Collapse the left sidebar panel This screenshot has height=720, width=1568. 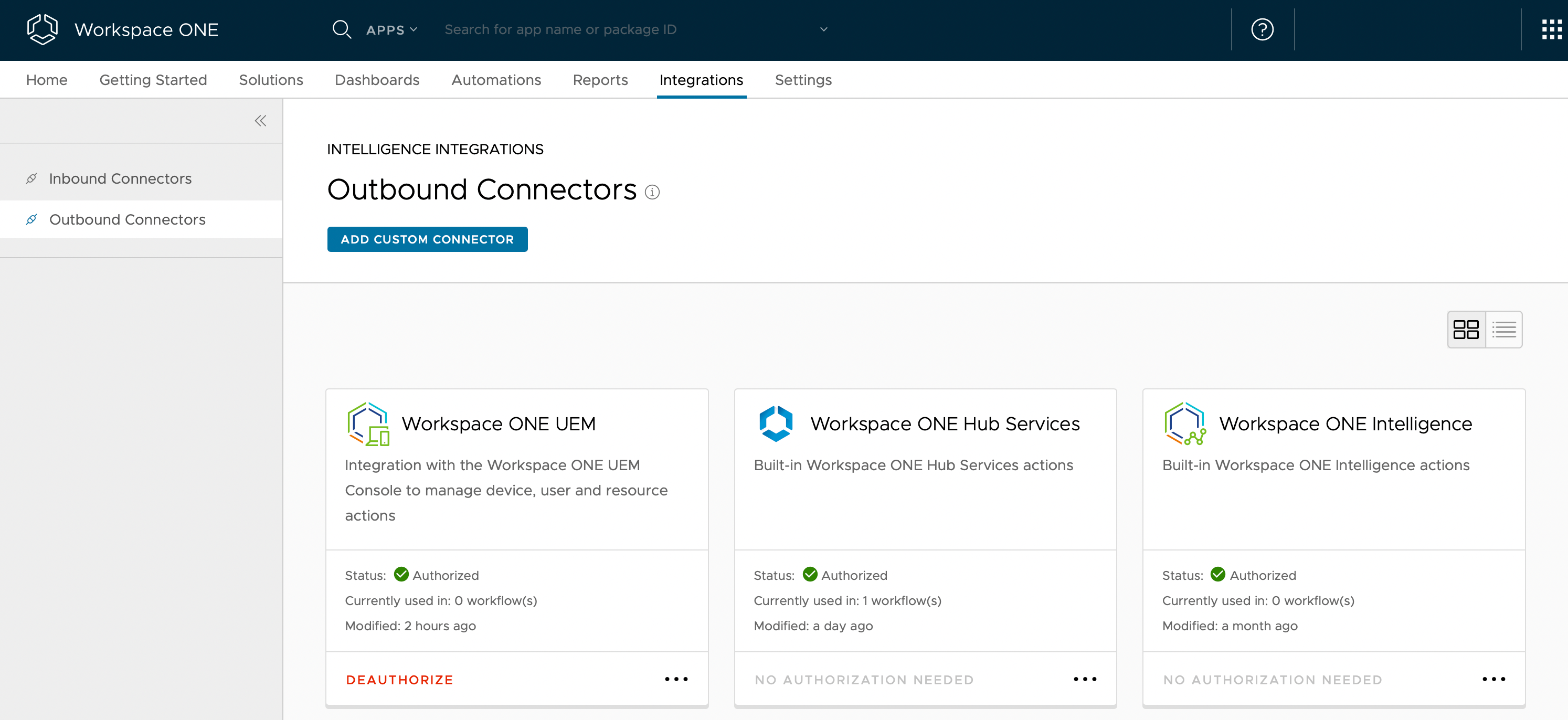[260, 121]
